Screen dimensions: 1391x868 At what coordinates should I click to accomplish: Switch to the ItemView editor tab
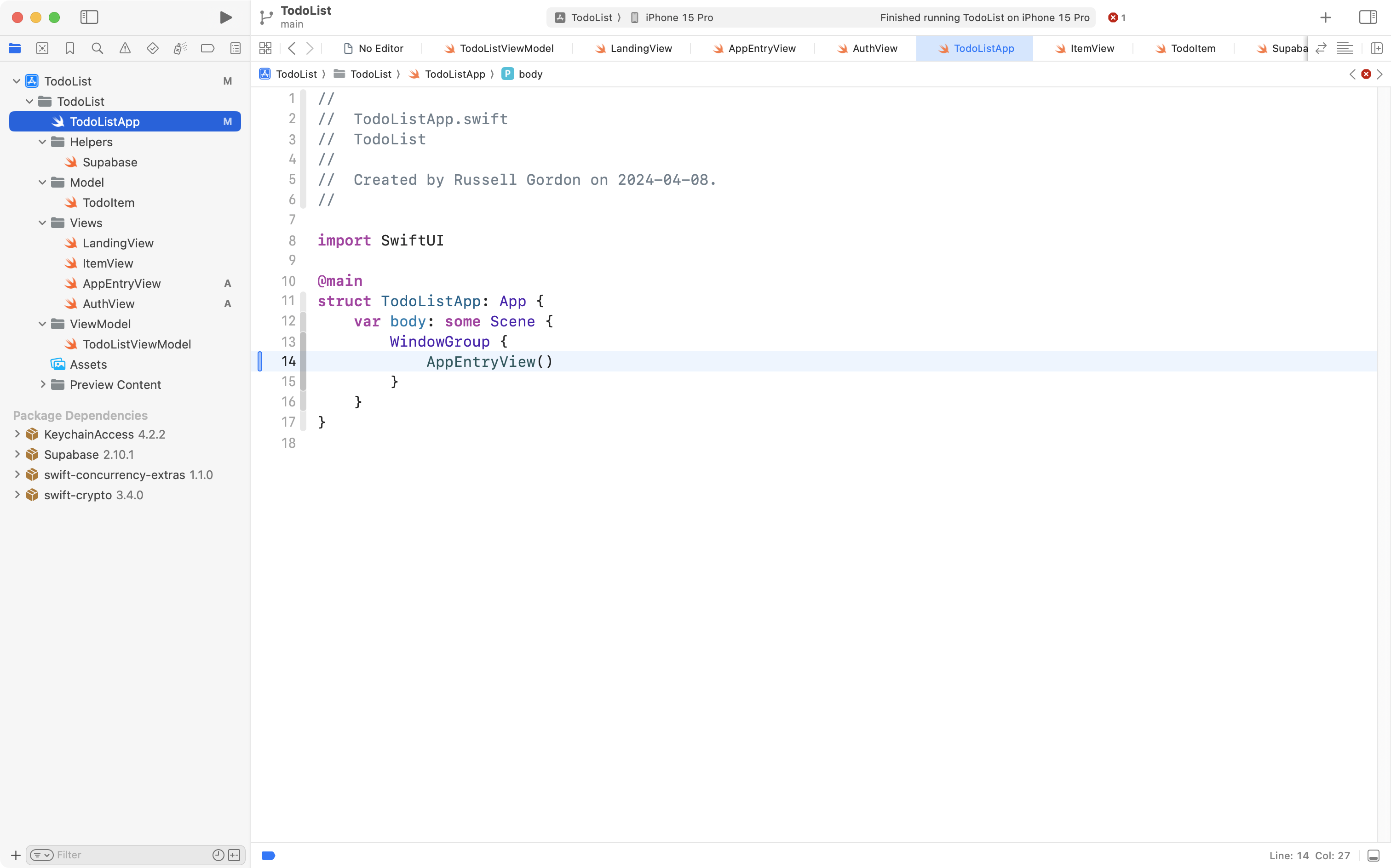(1092, 48)
